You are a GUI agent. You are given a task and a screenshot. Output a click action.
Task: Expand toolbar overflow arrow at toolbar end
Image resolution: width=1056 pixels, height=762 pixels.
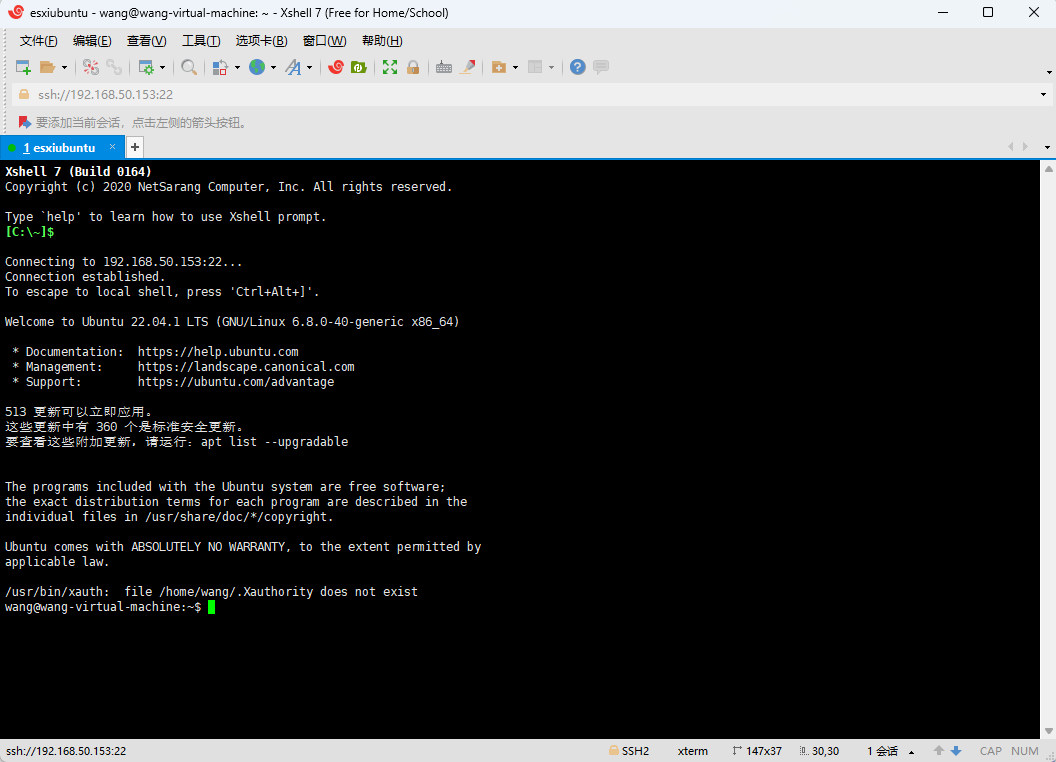click(1049, 72)
